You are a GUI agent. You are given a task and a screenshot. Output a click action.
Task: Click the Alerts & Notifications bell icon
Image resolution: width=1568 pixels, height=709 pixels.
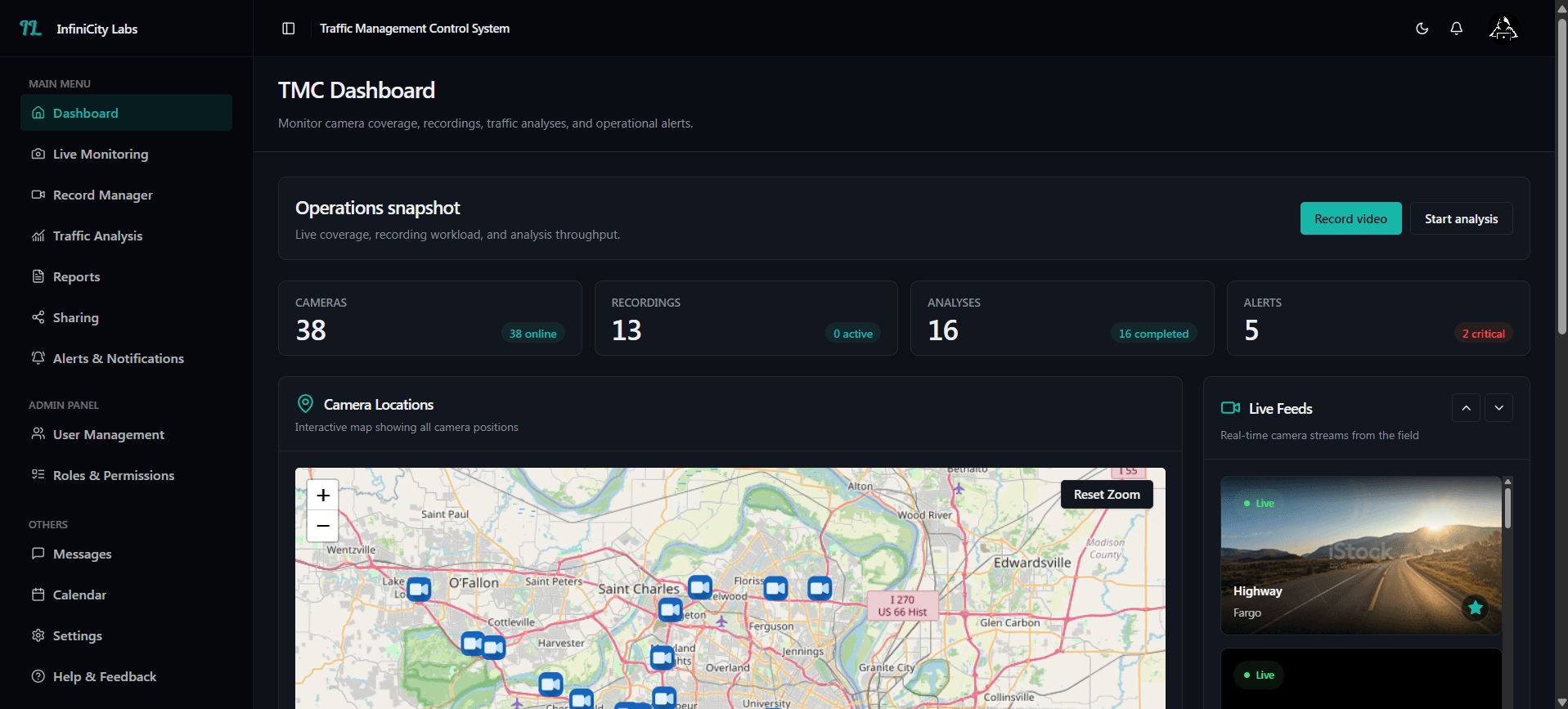(38, 358)
